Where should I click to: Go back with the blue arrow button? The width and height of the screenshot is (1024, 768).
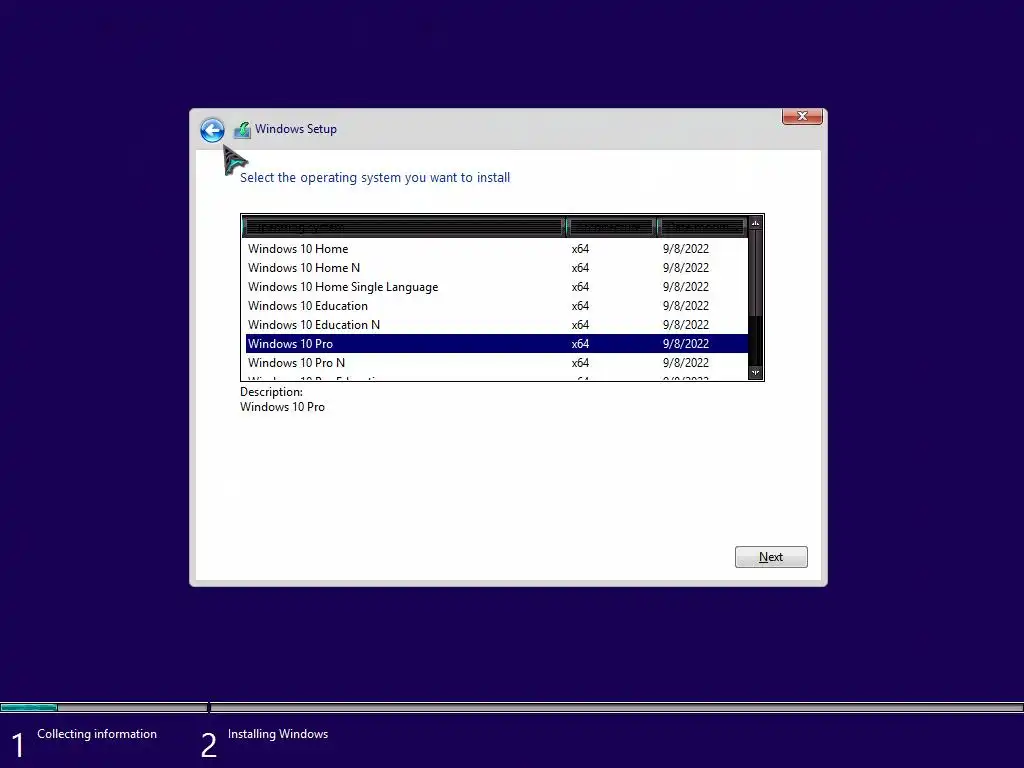pyautogui.click(x=212, y=130)
